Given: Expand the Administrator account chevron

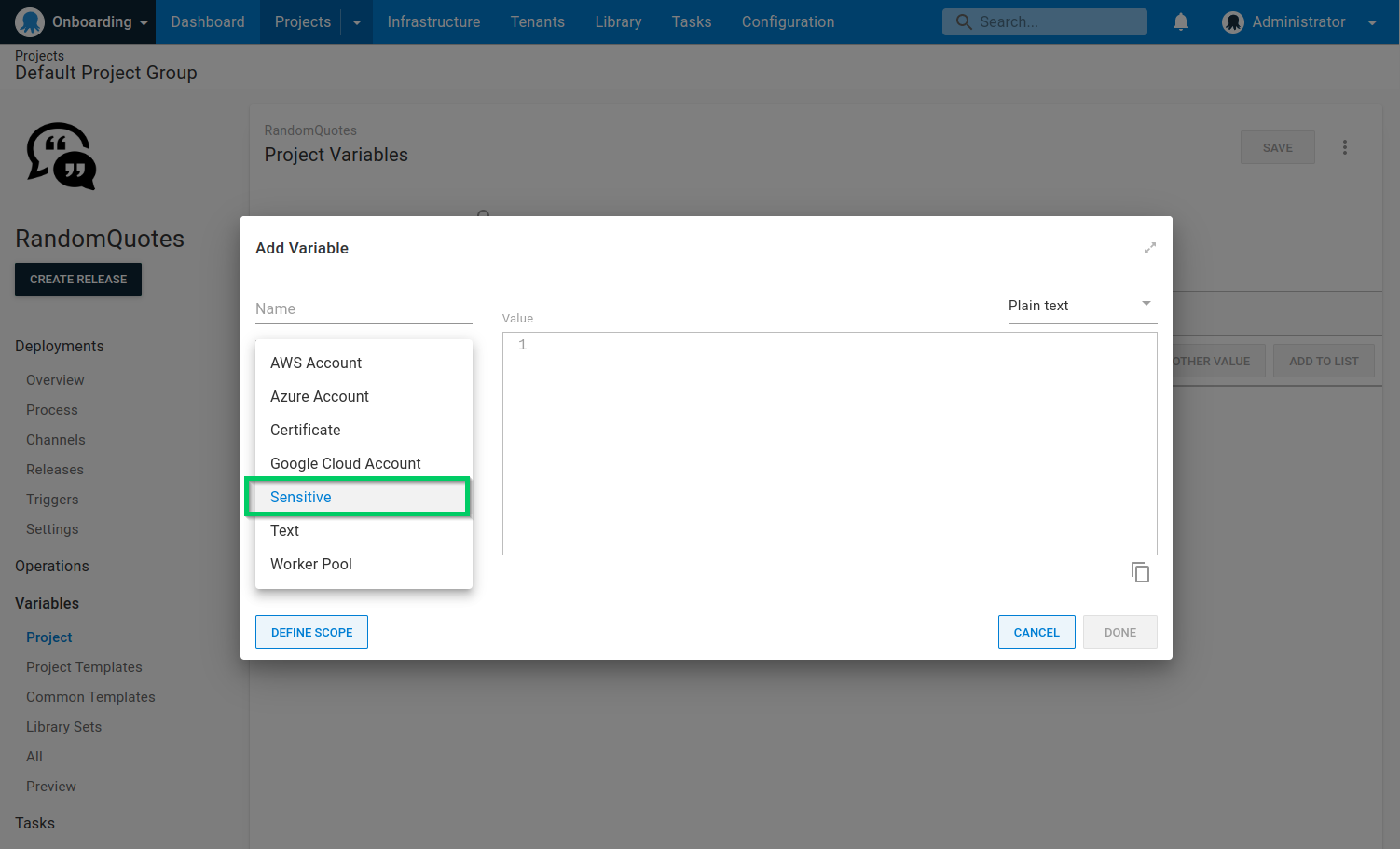Looking at the screenshot, I should [1371, 21].
